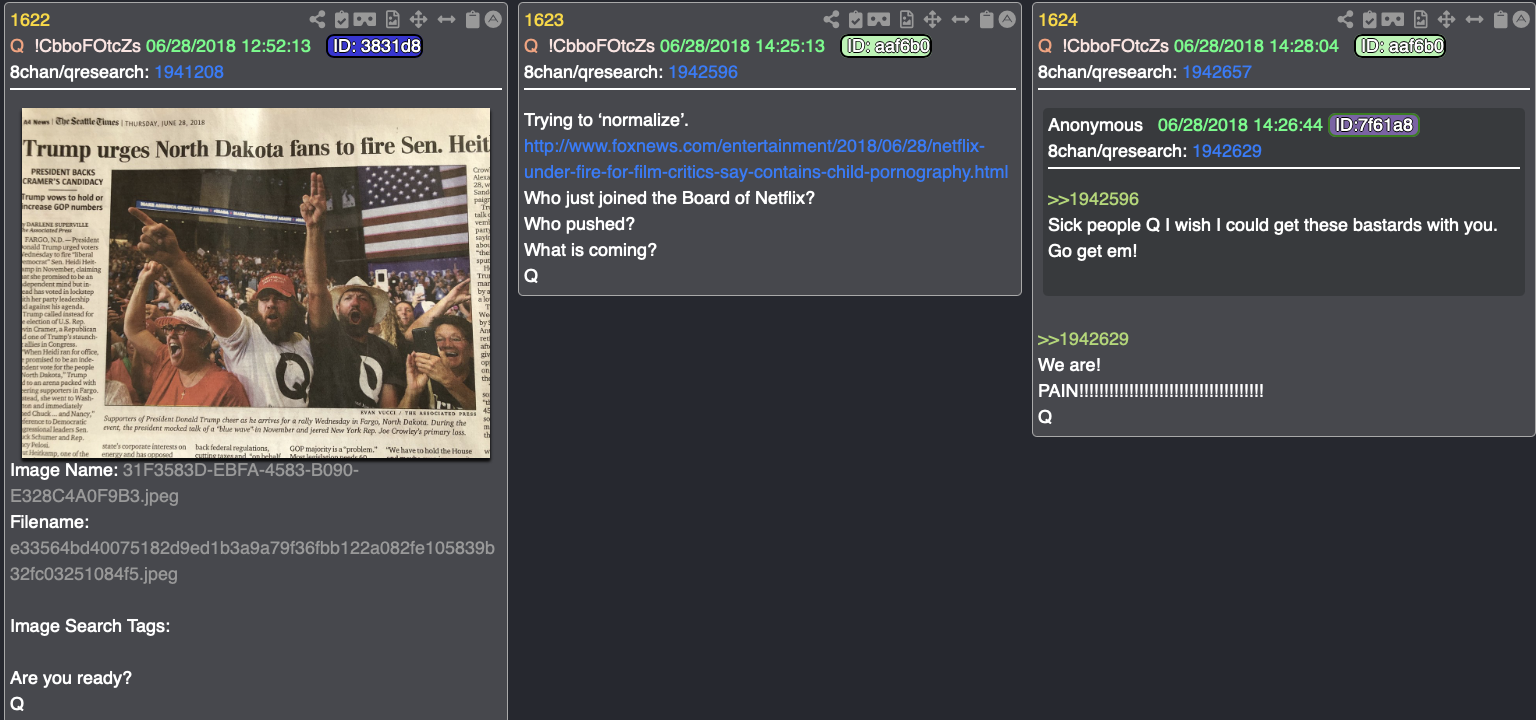The width and height of the screenshot is (1536, 720).
Task: Click clipboard-check icon on post 1622
Action: coord(341,19)
